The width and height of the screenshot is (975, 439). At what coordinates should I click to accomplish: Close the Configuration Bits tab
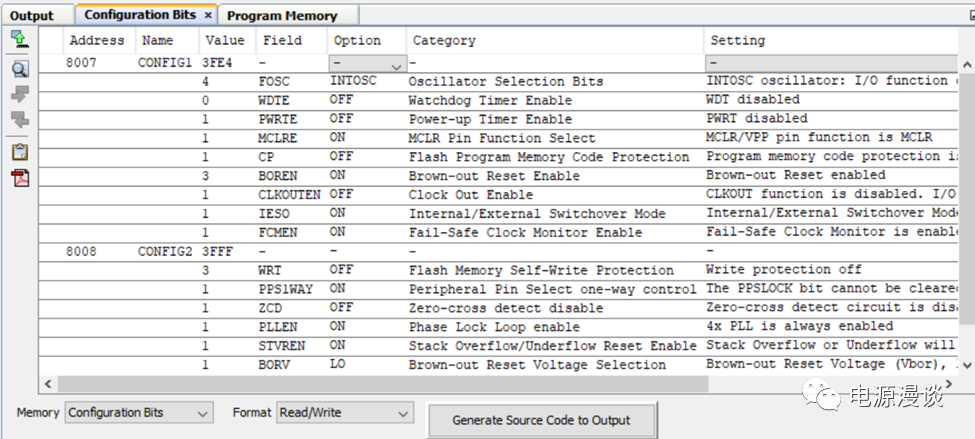(x=208, y=15)
